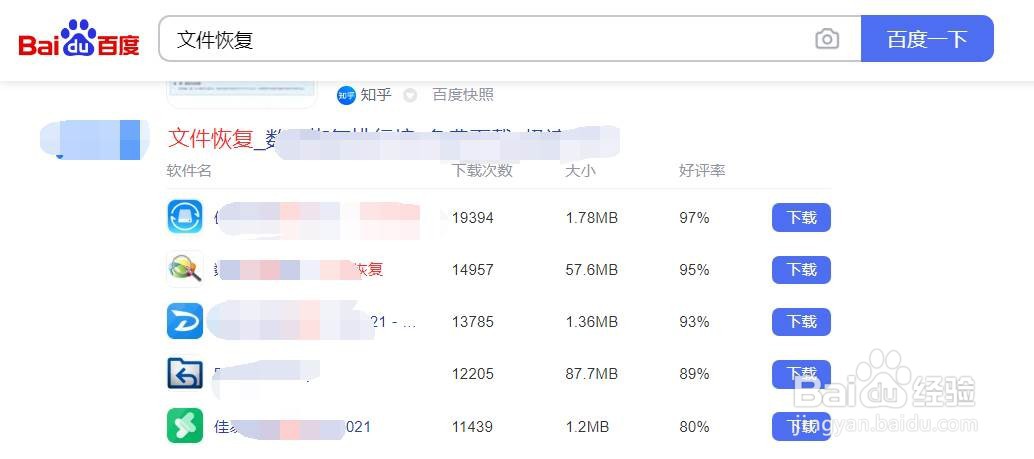Click the 11439 download count
Screen dimensions: 1034x459
[473, 427]
